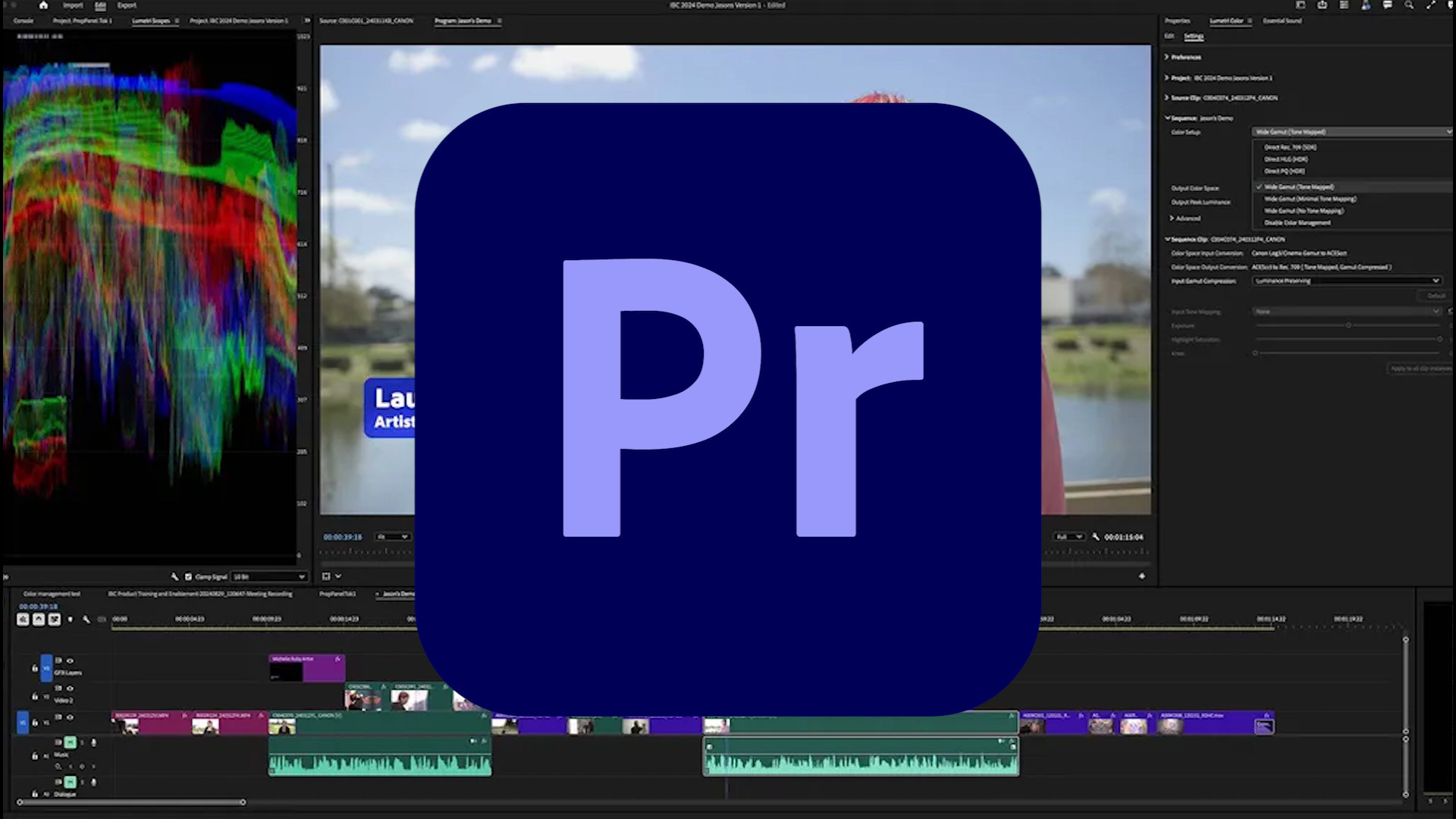Open the Color Setup dropdown
1456x819 pixels.
[x=1351, y=132]
